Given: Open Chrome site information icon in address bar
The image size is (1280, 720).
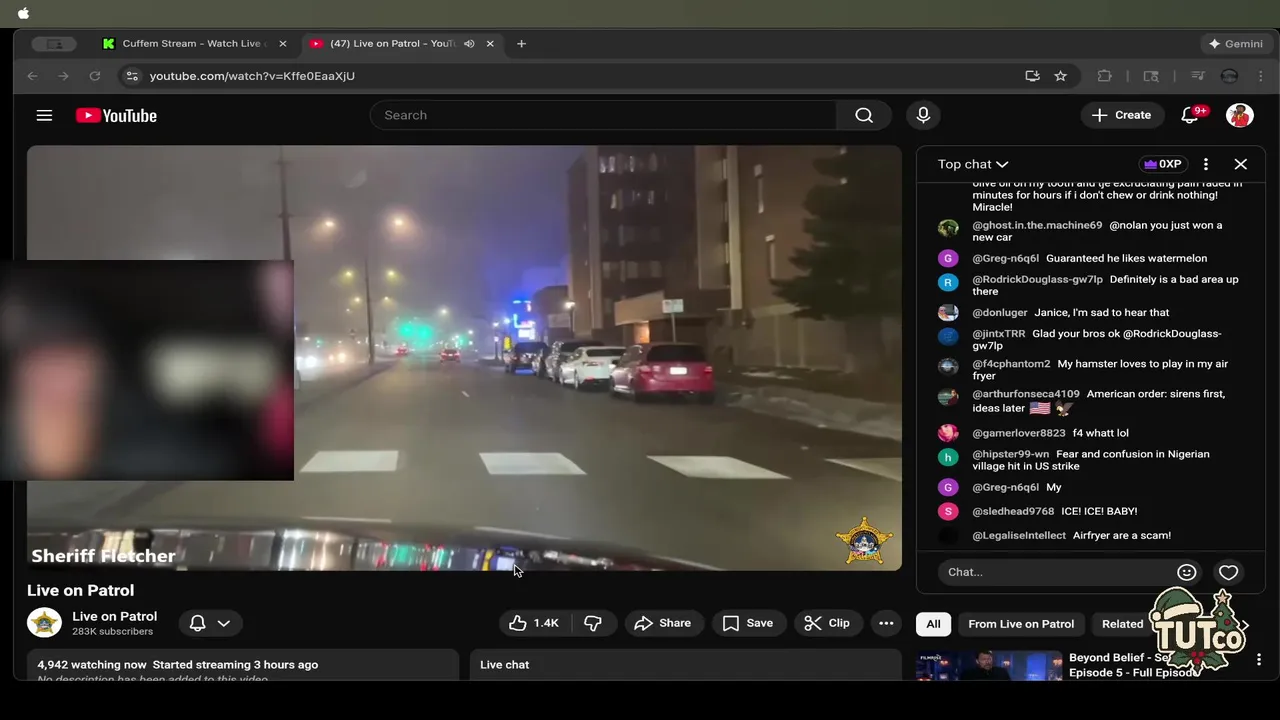Looking at the screenshot, I should (x=132, y=76).
